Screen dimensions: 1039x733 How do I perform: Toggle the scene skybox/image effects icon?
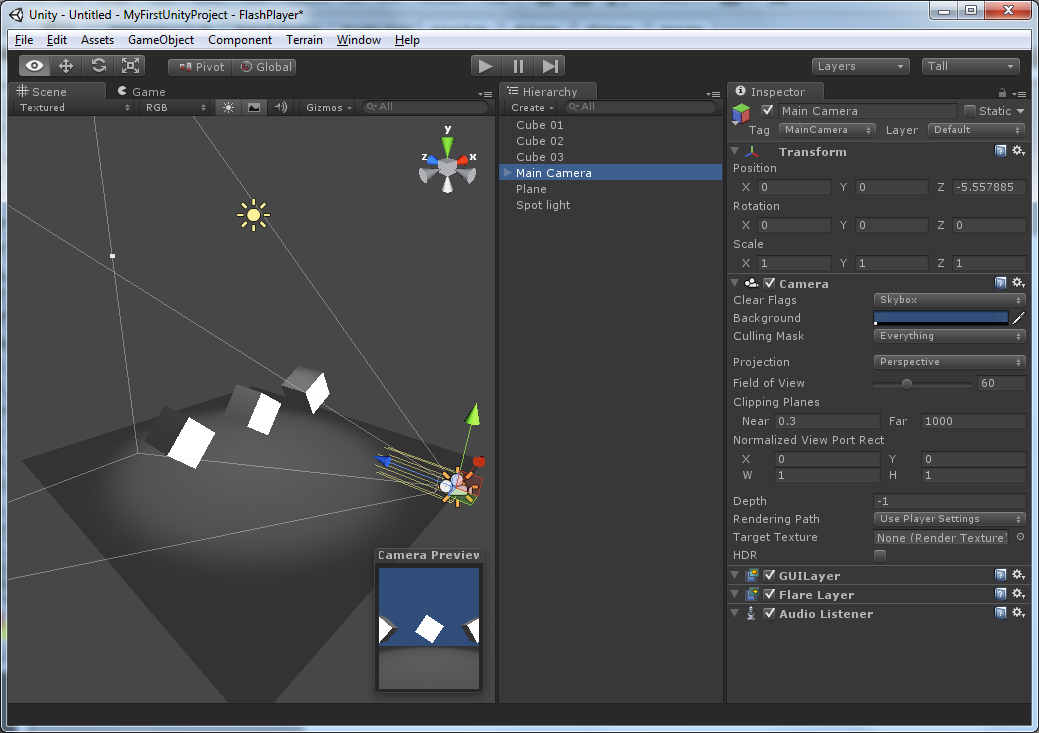point(254,107)
